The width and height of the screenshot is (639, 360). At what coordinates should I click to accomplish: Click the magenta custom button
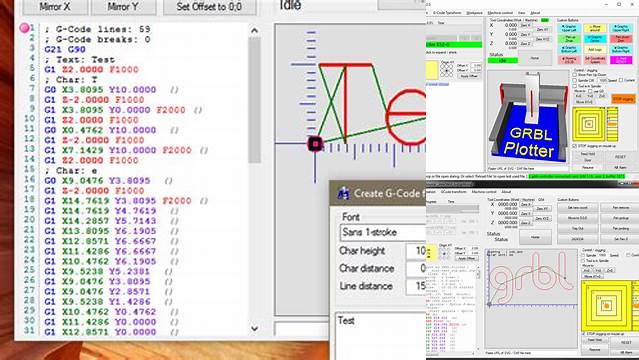[x=621, y=60]
